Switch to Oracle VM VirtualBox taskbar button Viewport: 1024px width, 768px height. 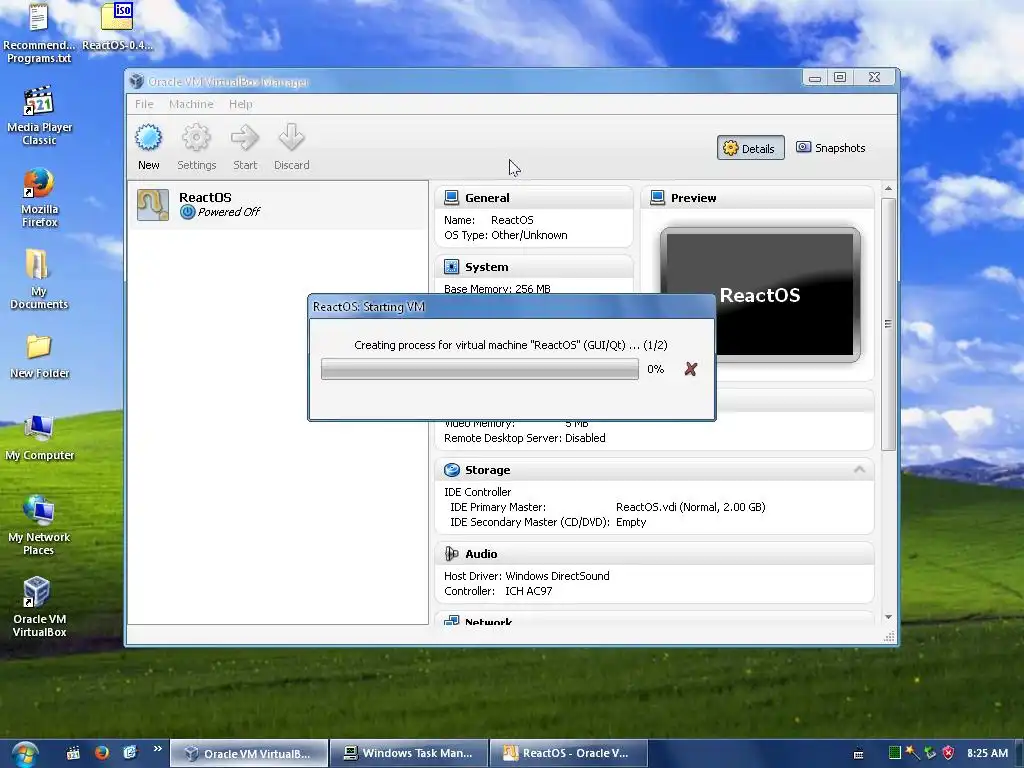[249, 753]
